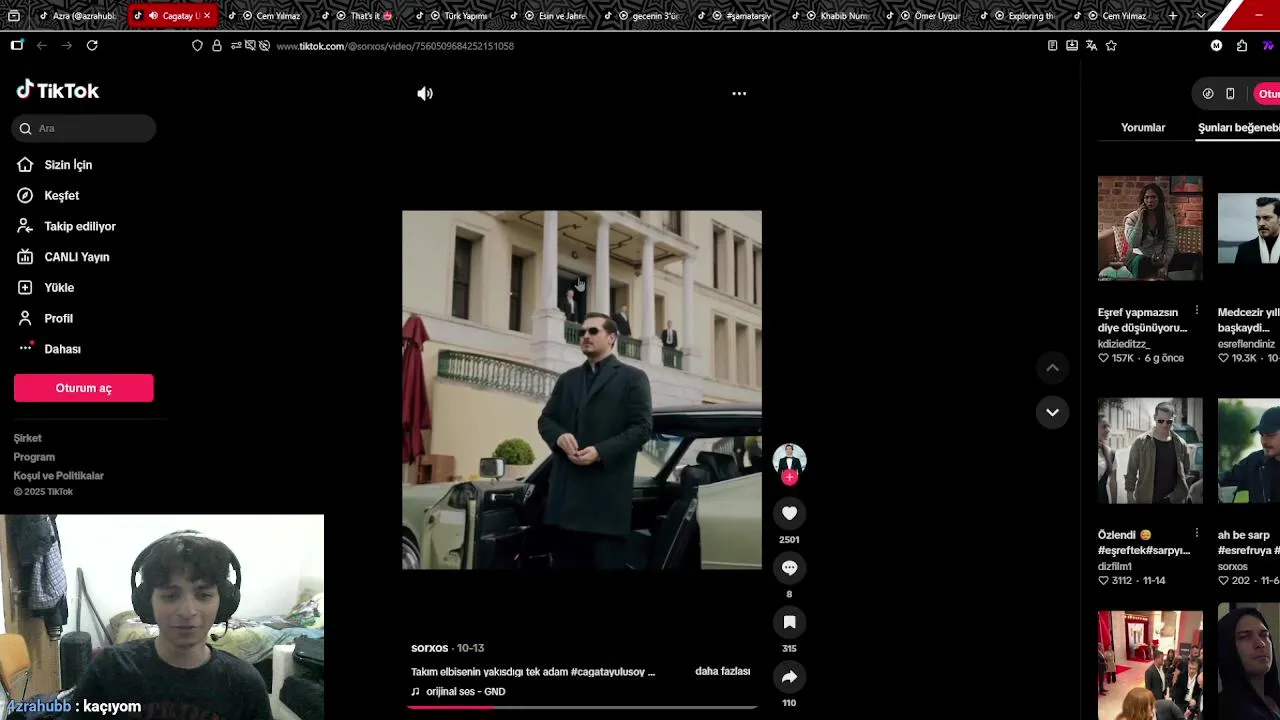This screenshot has width=1280, height=720.
Task: Expand the caption with daha fazlası
Action: [x=722, y=671]
